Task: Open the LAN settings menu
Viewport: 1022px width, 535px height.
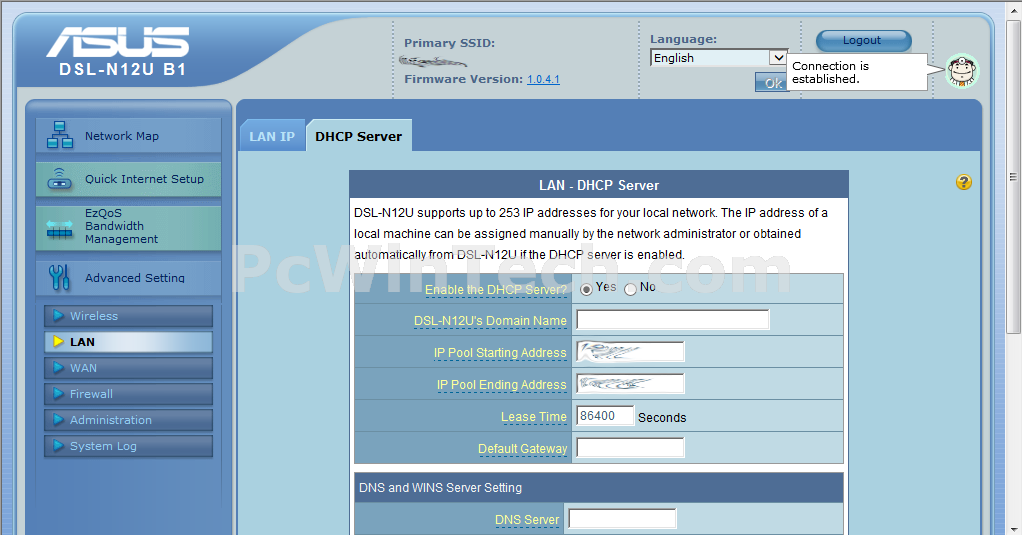Action: click(x=128, y=342)
